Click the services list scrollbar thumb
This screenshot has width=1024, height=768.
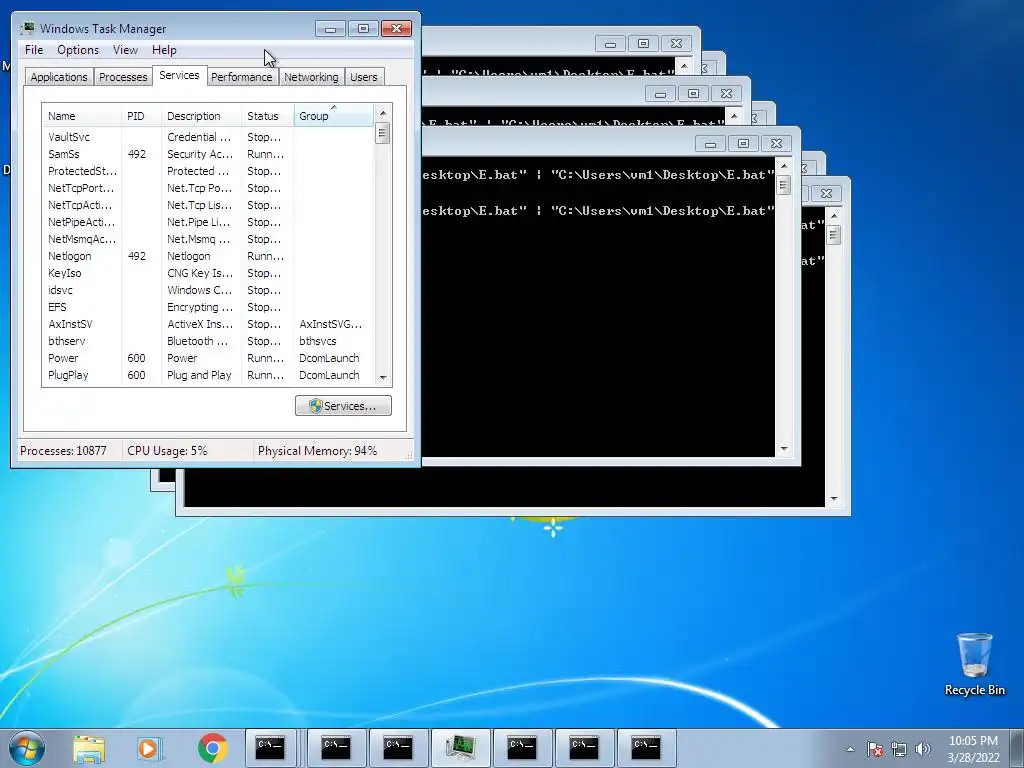pos(383,133)
